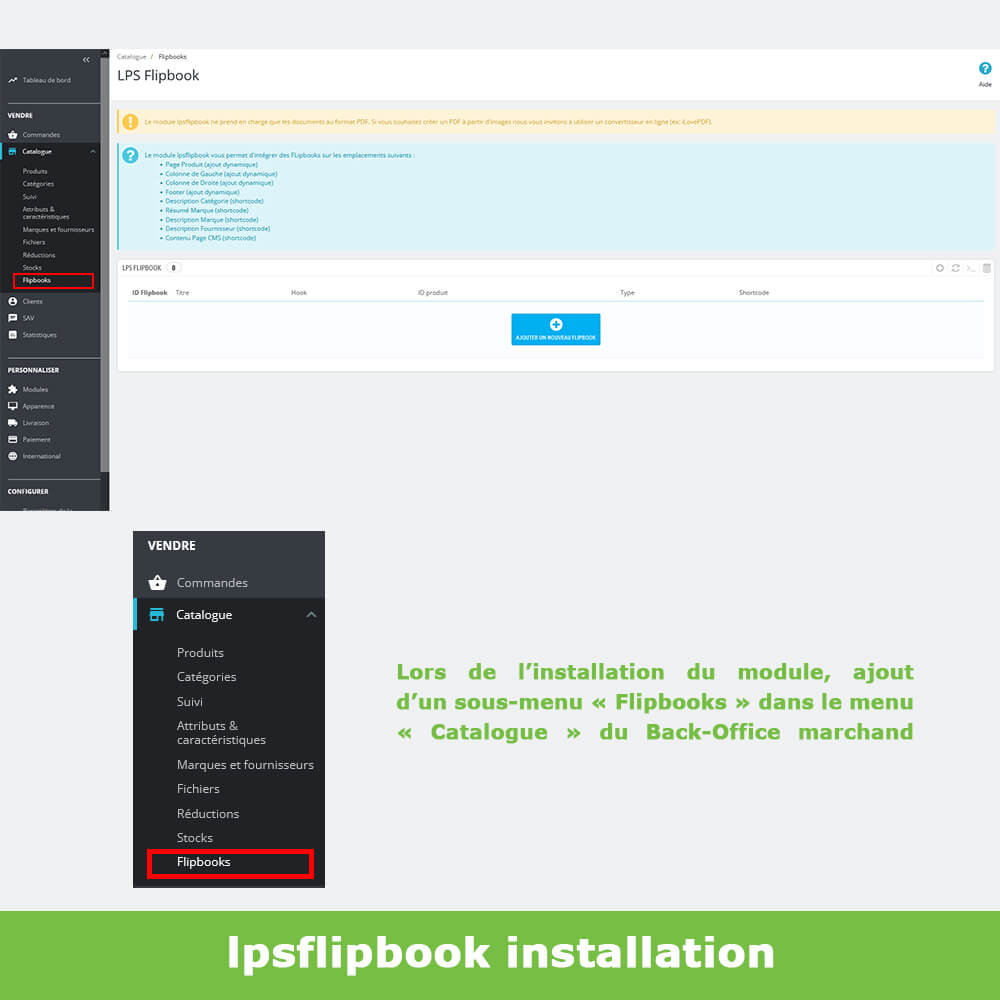Click 'Description Marque (shortcode)' list entry

[212, 219]
